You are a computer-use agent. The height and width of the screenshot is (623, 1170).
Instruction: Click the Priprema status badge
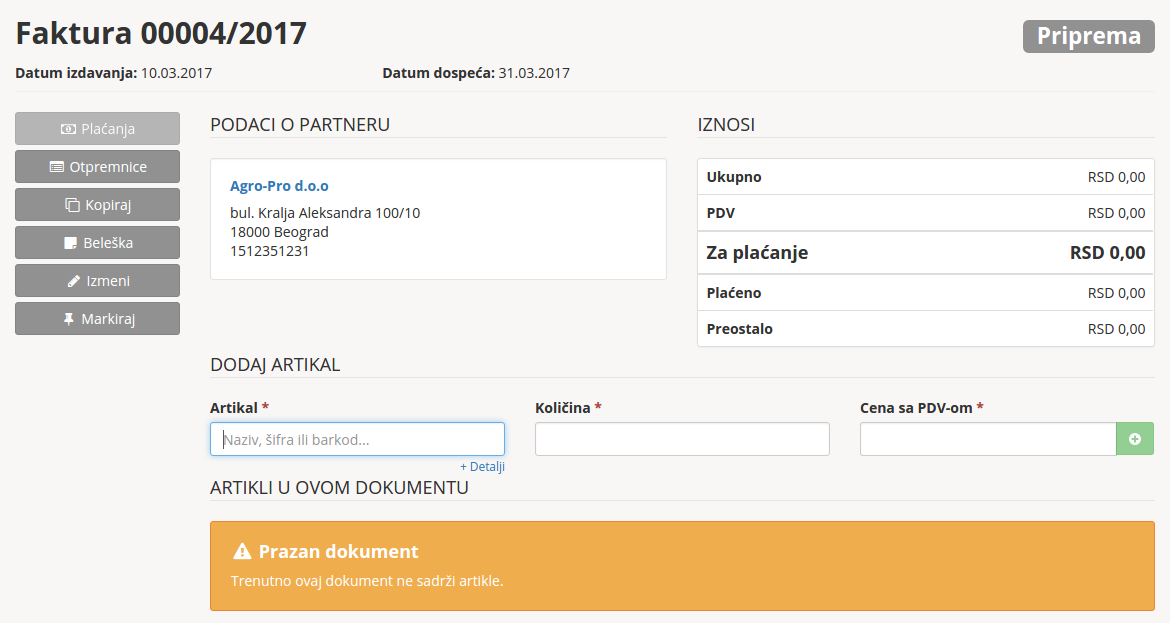[1088, 36]
